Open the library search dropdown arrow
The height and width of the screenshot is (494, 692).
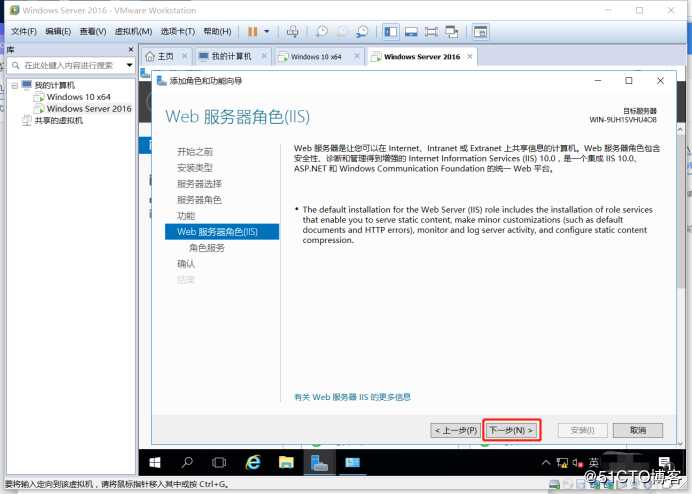[129, 65]
